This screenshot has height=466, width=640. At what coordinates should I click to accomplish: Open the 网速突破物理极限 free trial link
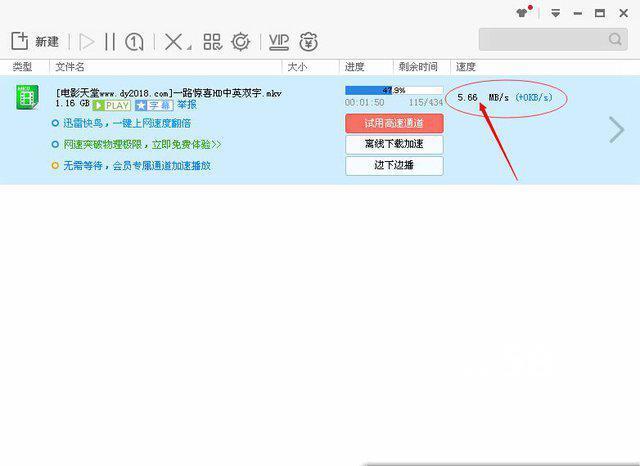142,144
